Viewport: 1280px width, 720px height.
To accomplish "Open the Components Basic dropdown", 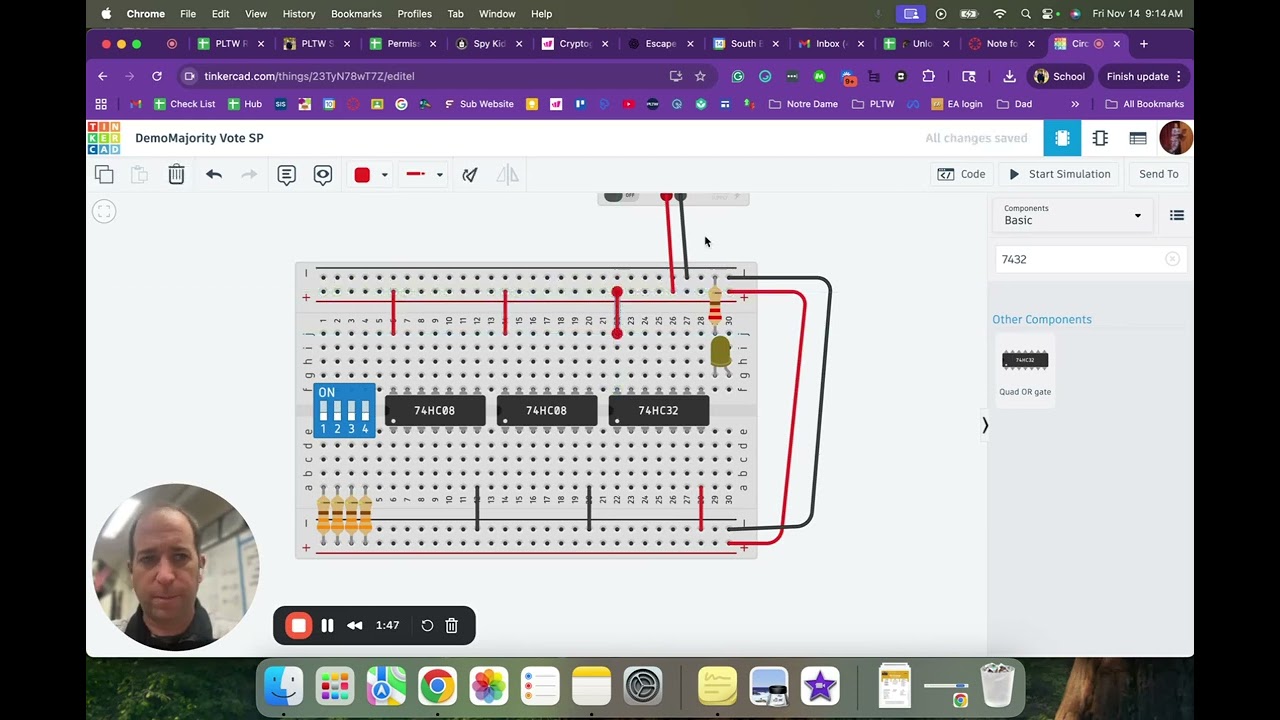I will click(1071, 215).
